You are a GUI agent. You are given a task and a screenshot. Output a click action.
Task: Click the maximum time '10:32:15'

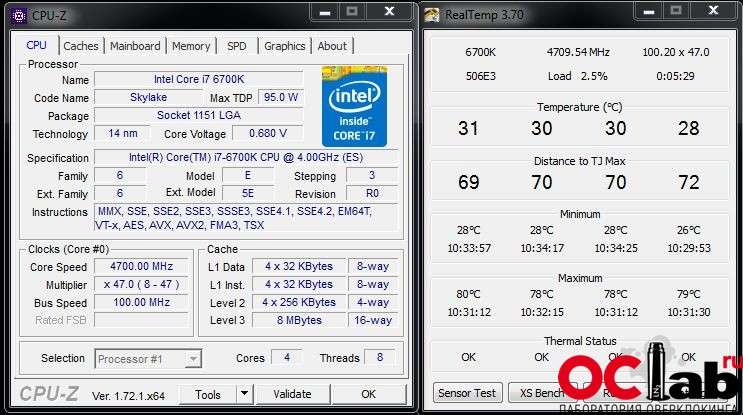(542, 312)
